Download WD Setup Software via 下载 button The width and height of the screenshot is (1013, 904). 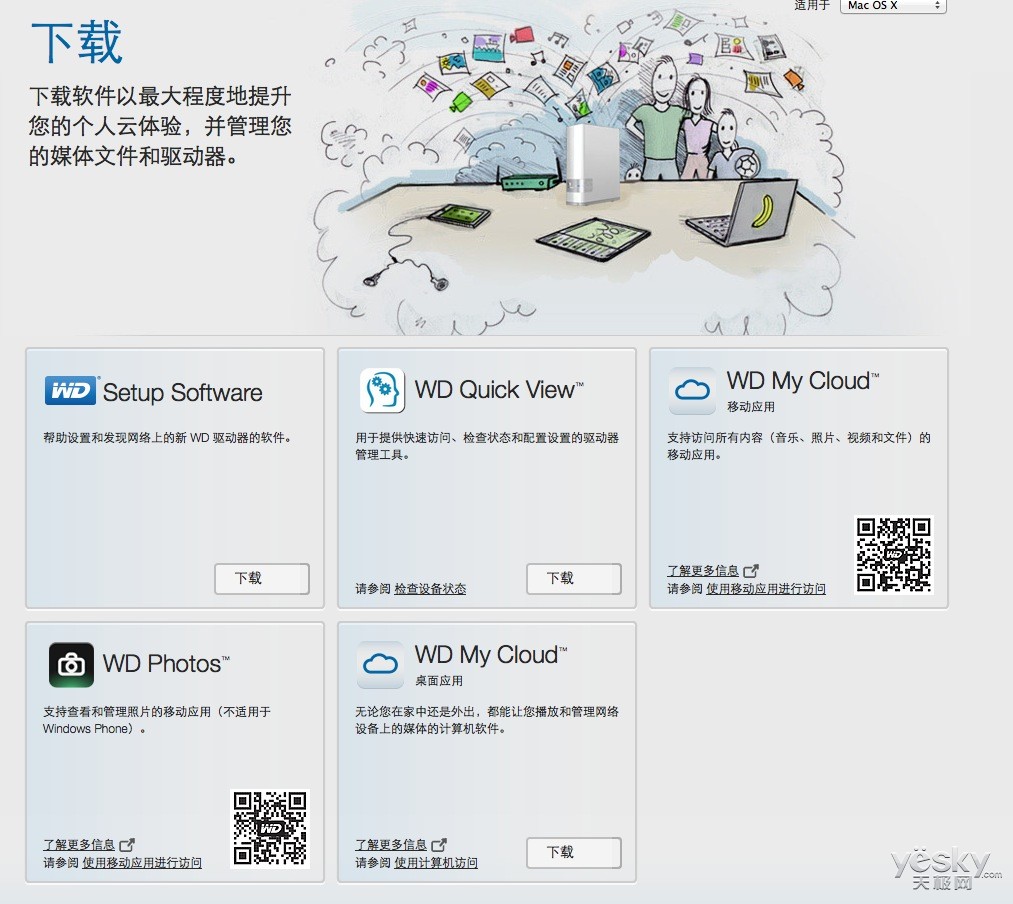(x=262, y=578)
